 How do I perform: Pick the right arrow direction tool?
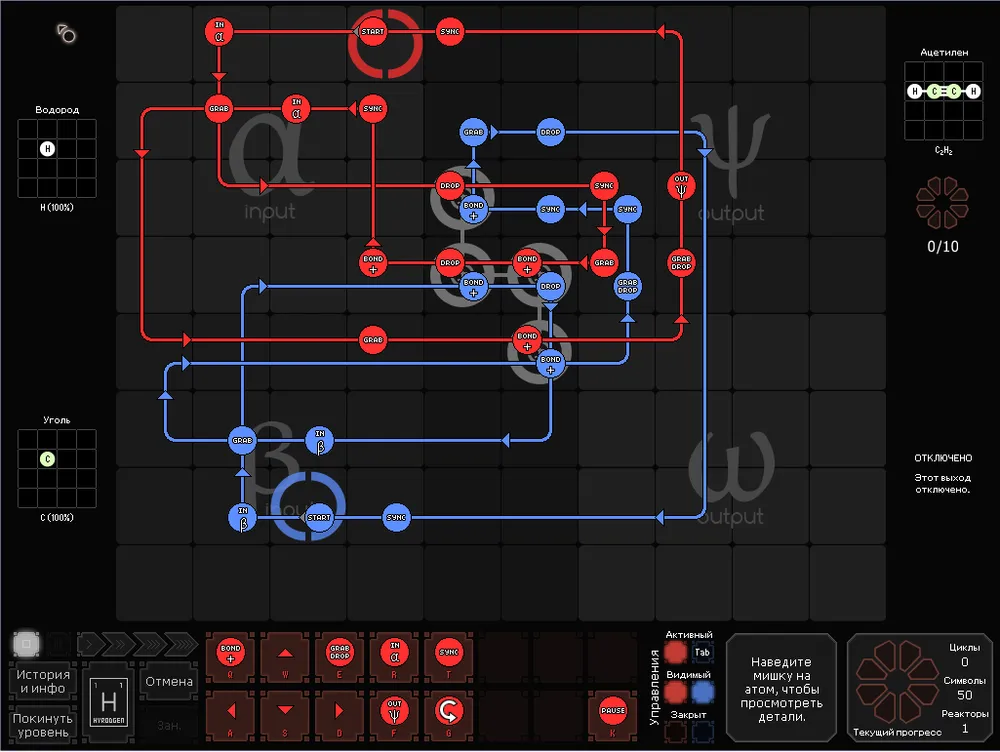339,711
